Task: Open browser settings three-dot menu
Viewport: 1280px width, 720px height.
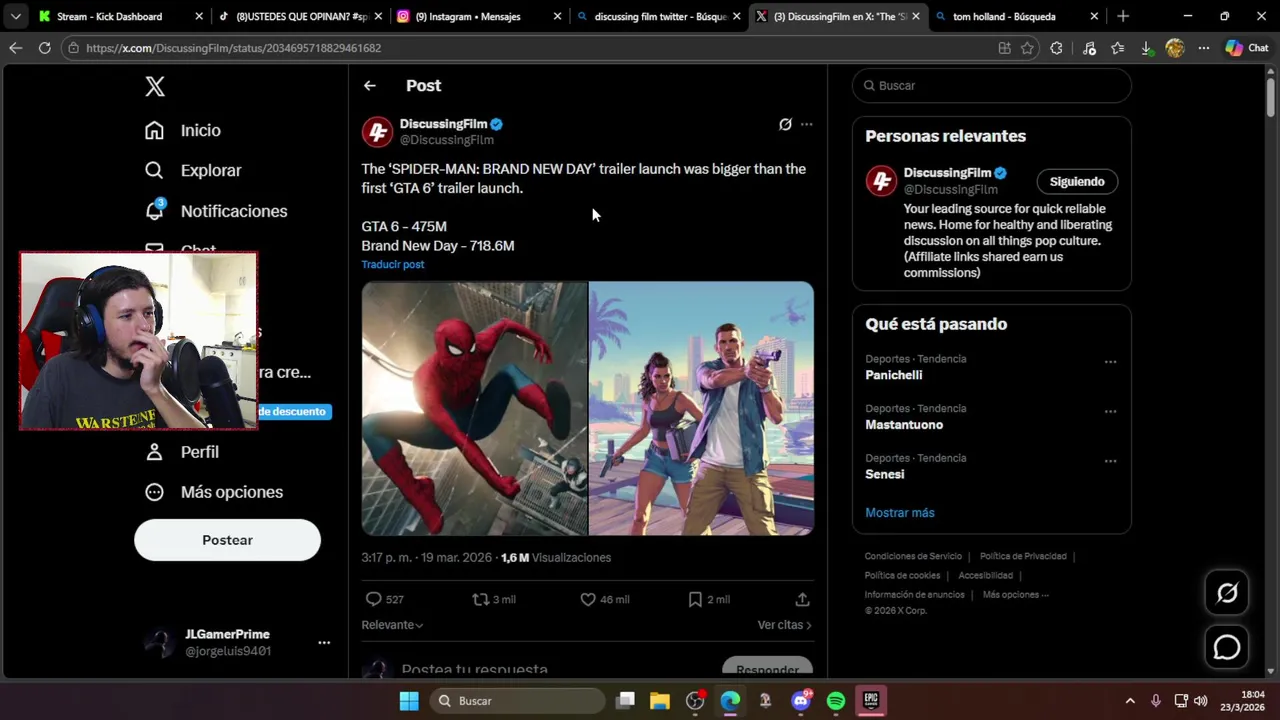Action: pos(1204,48)
